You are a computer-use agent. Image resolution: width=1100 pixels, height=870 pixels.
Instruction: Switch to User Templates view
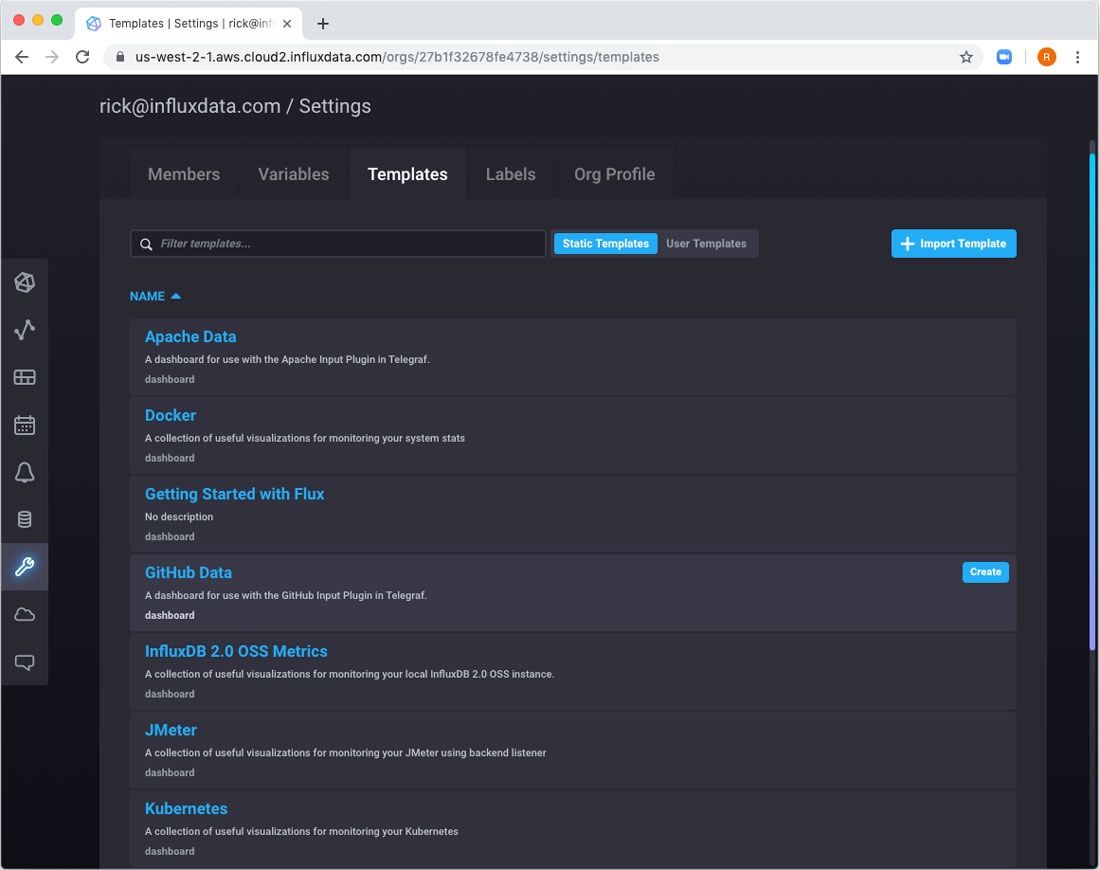[706, 244]
